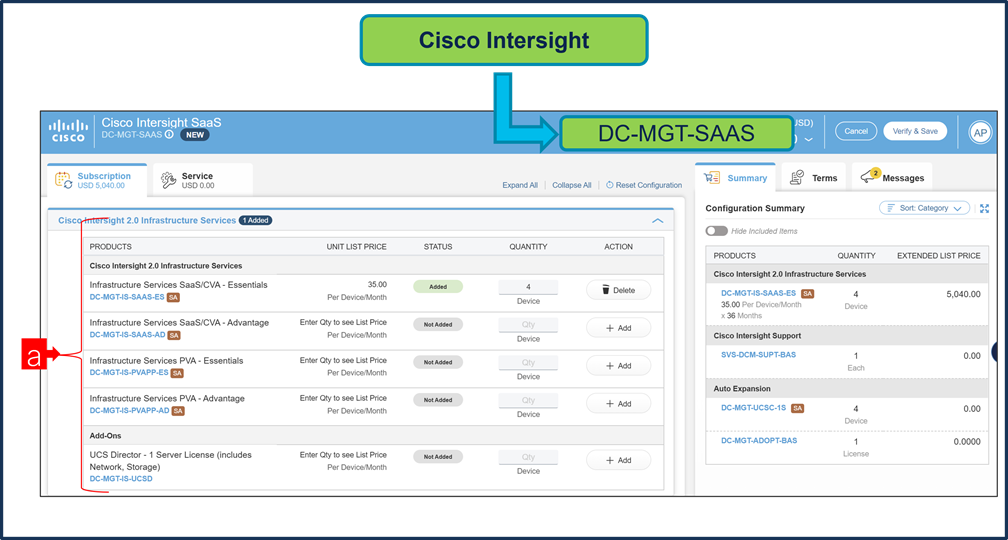Click Qty field for DC-MGT-IS-UCSD
Image resolution: width=1008 pixels, height=540 pixels.
tap(528, 457)
